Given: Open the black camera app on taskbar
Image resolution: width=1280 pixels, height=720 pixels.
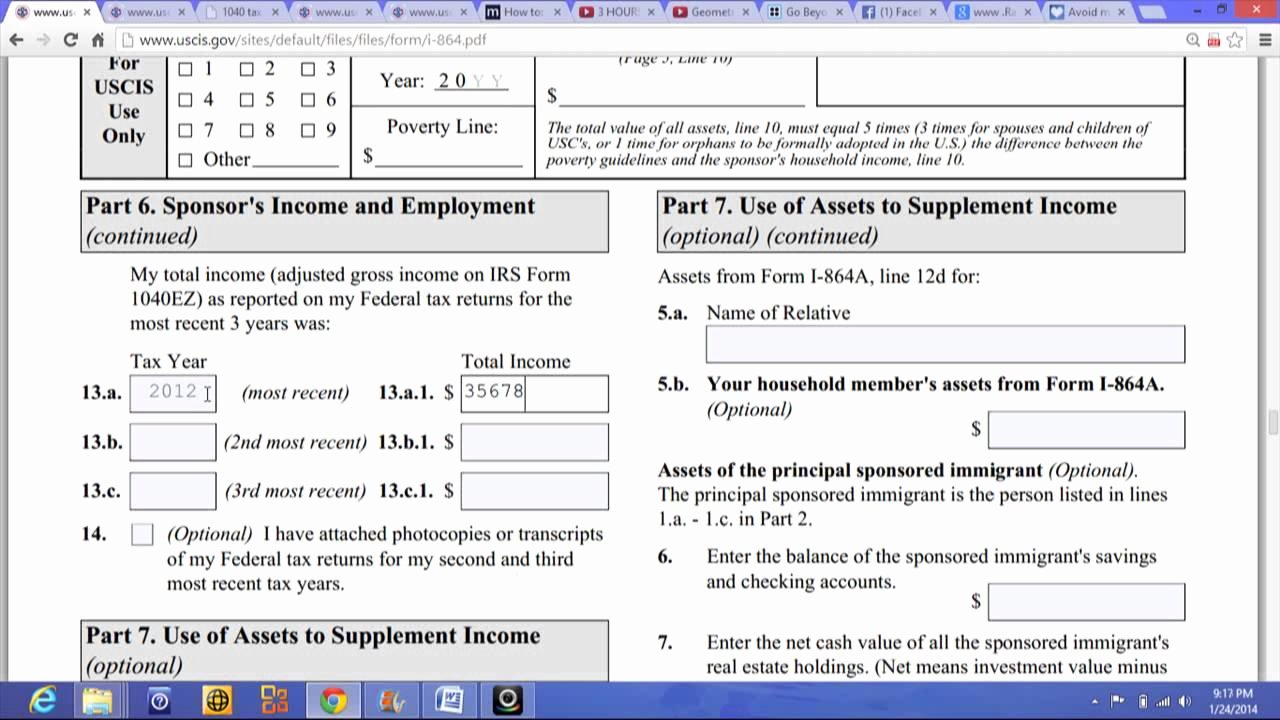Looking at the screenshot, I should point(507,700).
